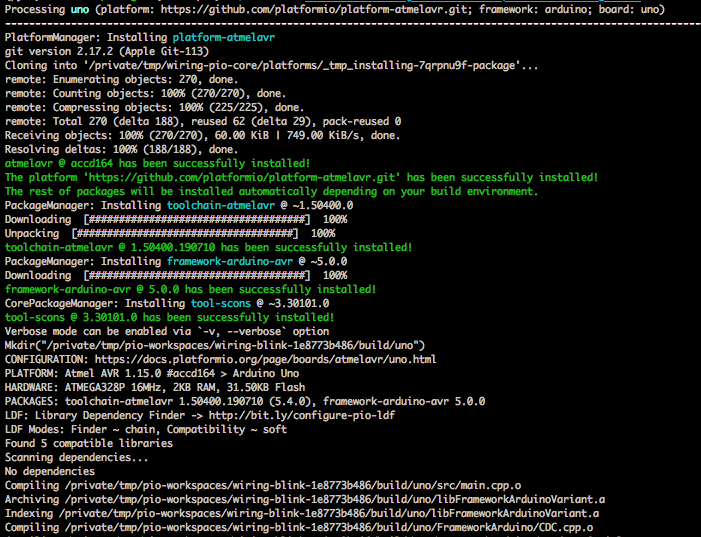Screen dimensions: 701x537
Task: Click the 'Processing uno' header line
Action: 335,9
